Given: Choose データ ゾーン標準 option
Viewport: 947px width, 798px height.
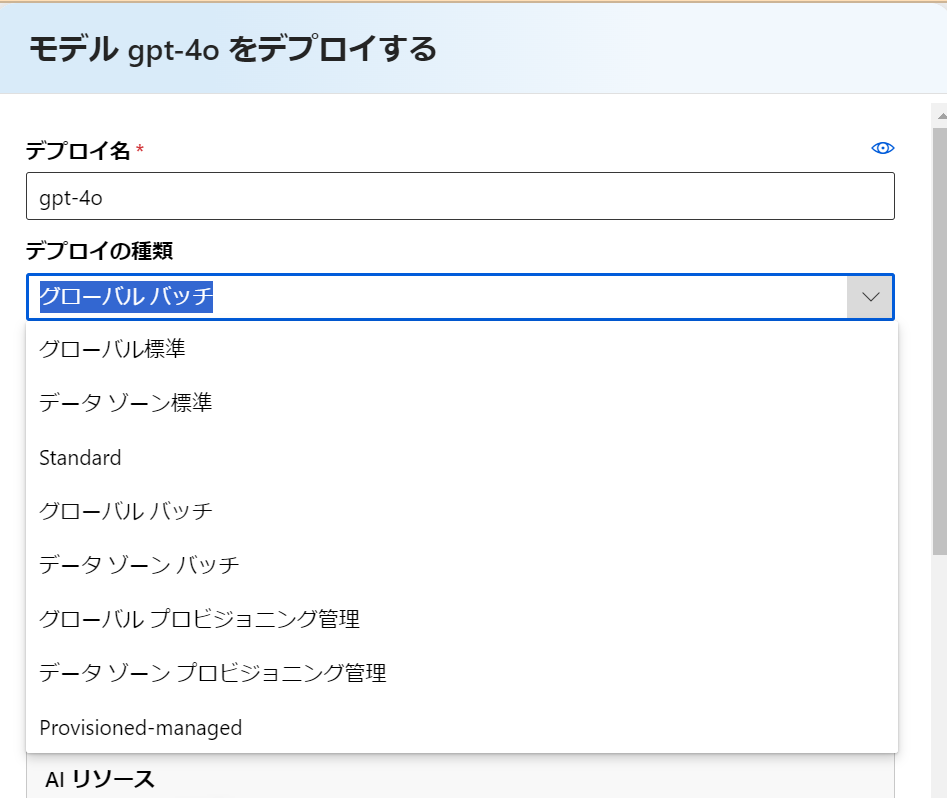Looking at the screenshot, I should pos(462,403).
